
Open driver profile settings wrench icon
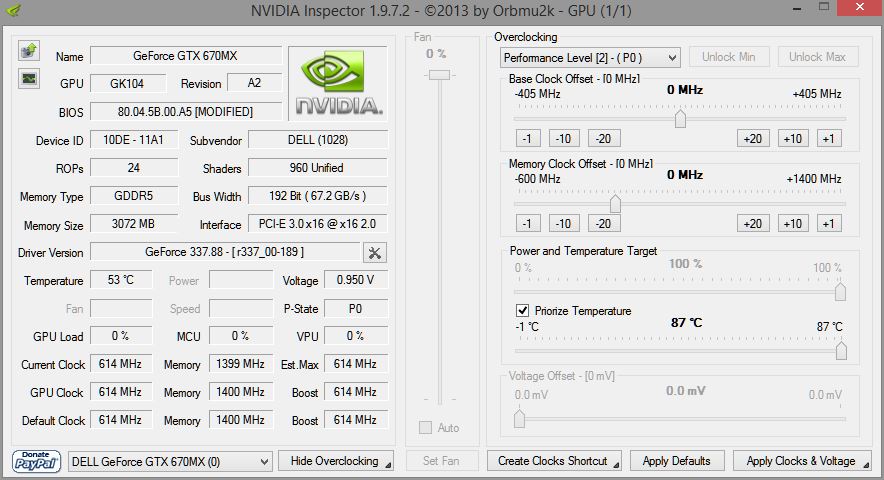374,253
